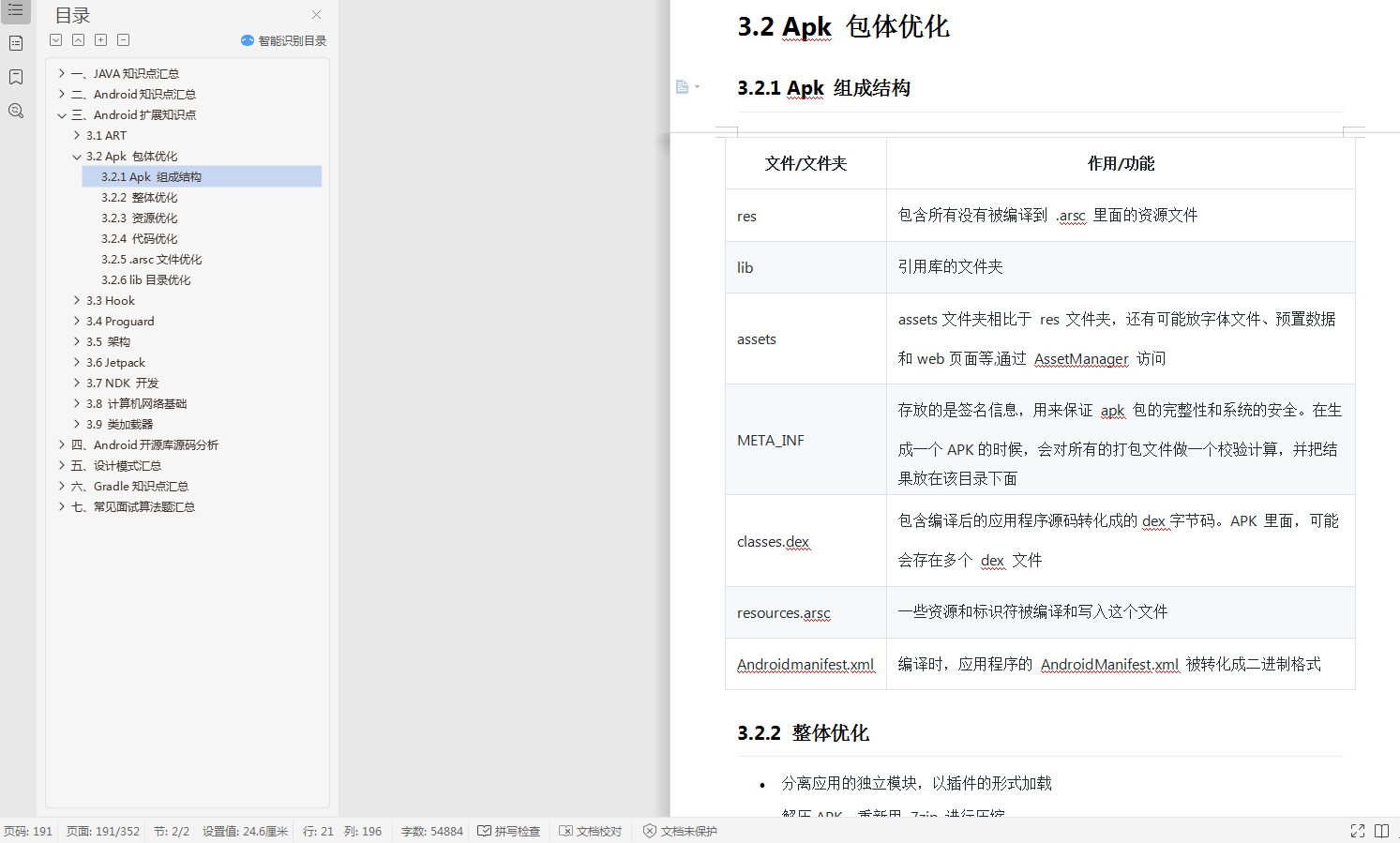The image size is (1400, 843).
Task: Open the page navigation panel icon
Action: [x=15, y=42]
